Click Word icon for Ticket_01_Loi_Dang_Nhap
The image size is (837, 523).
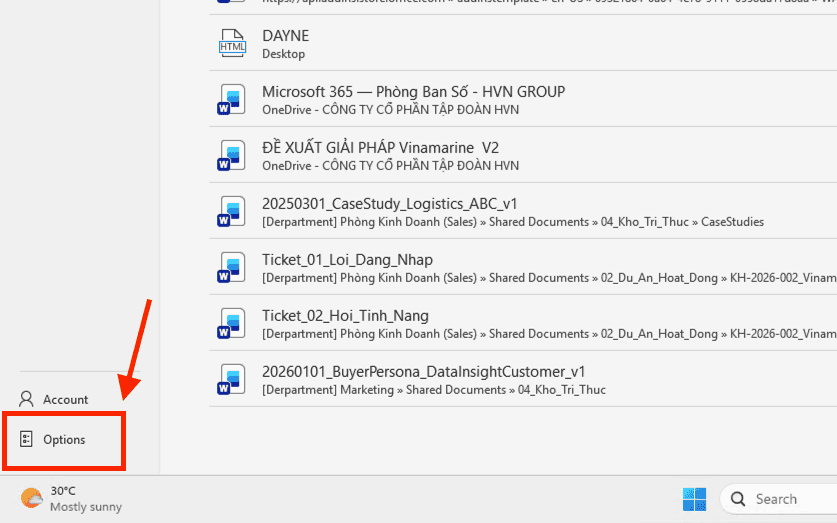[232, 267]
